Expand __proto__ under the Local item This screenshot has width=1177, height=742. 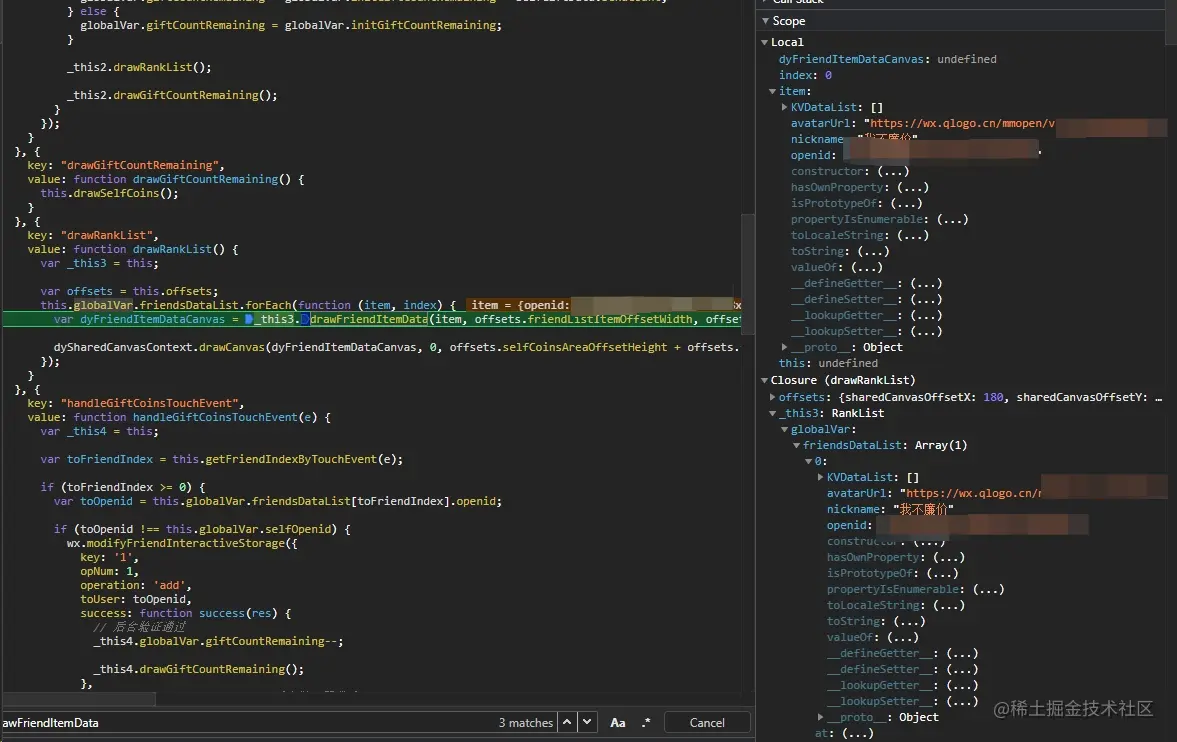(784, 347)
